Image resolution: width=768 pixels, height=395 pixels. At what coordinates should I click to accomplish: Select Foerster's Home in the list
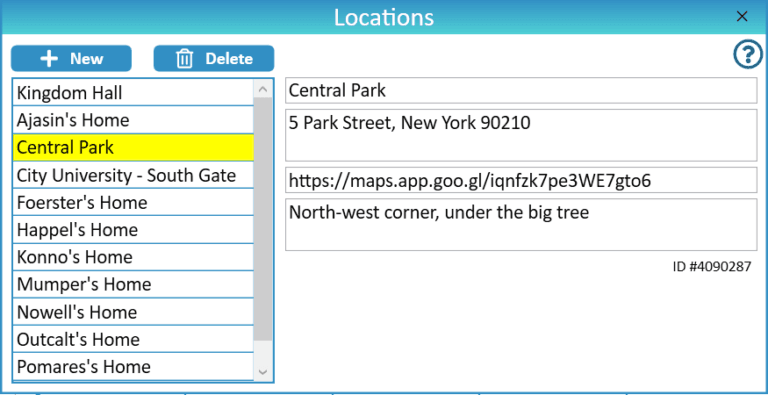(x=133, y=202)
